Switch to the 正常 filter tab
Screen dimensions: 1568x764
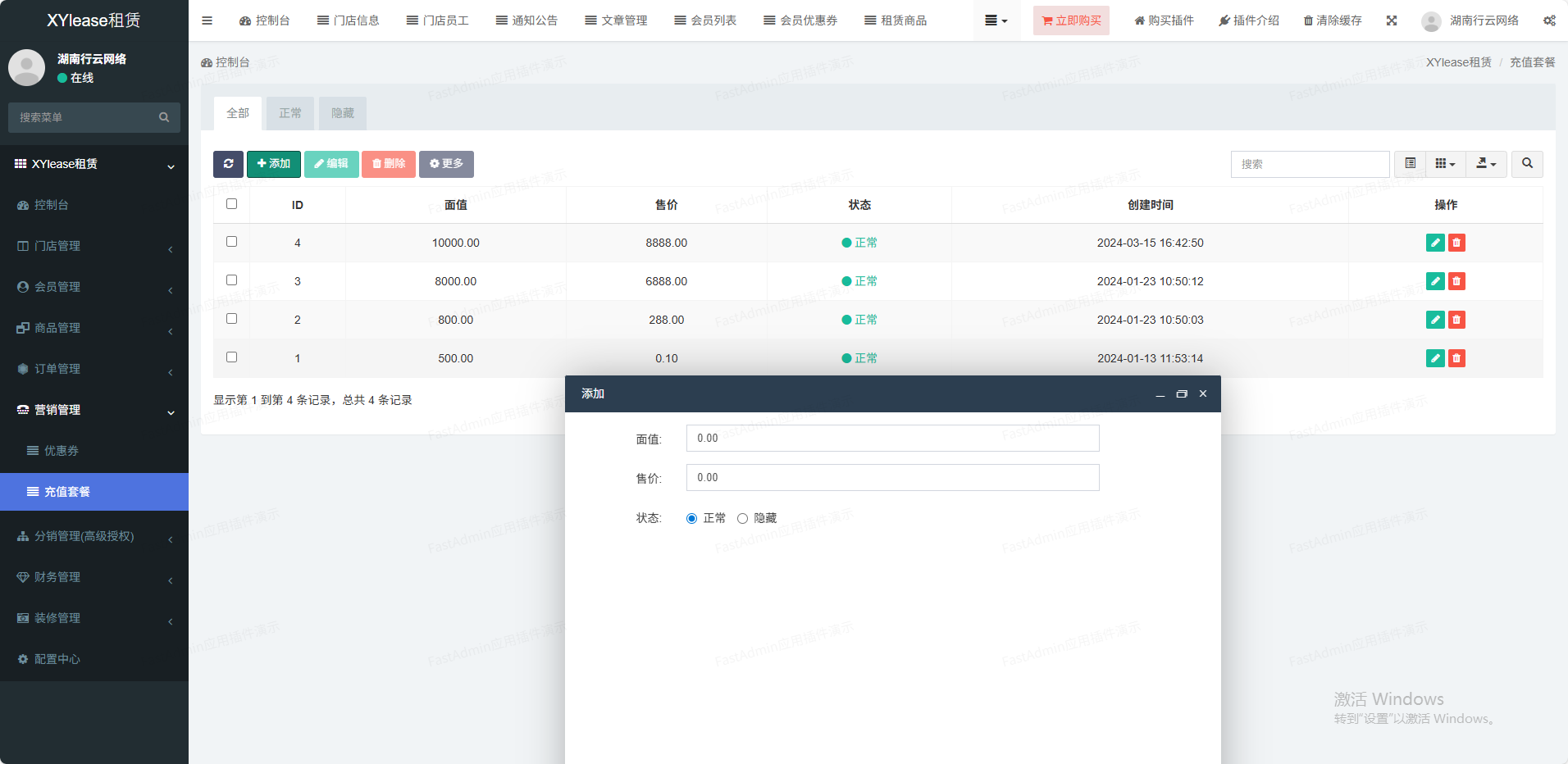point(290,113)
